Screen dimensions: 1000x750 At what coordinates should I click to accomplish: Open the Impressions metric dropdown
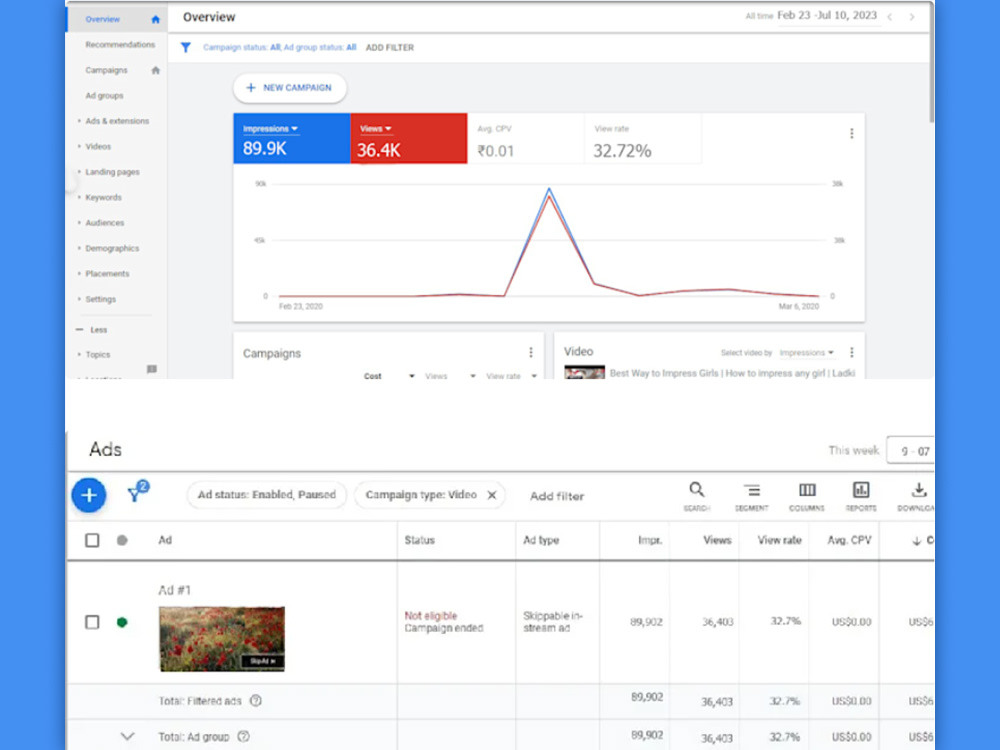[x=270, y=129]
